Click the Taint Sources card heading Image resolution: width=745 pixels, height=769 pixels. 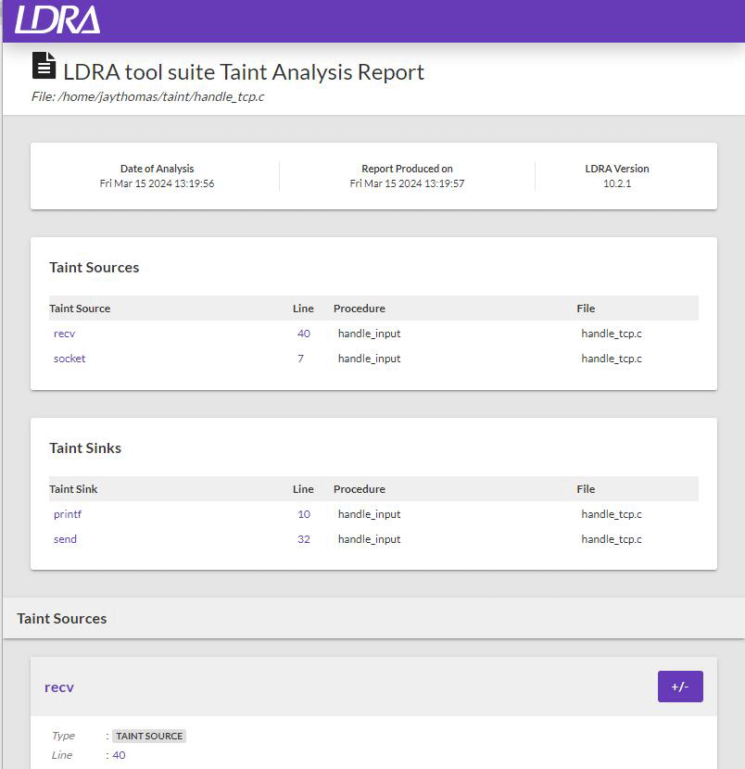click(x=94, y=267)
